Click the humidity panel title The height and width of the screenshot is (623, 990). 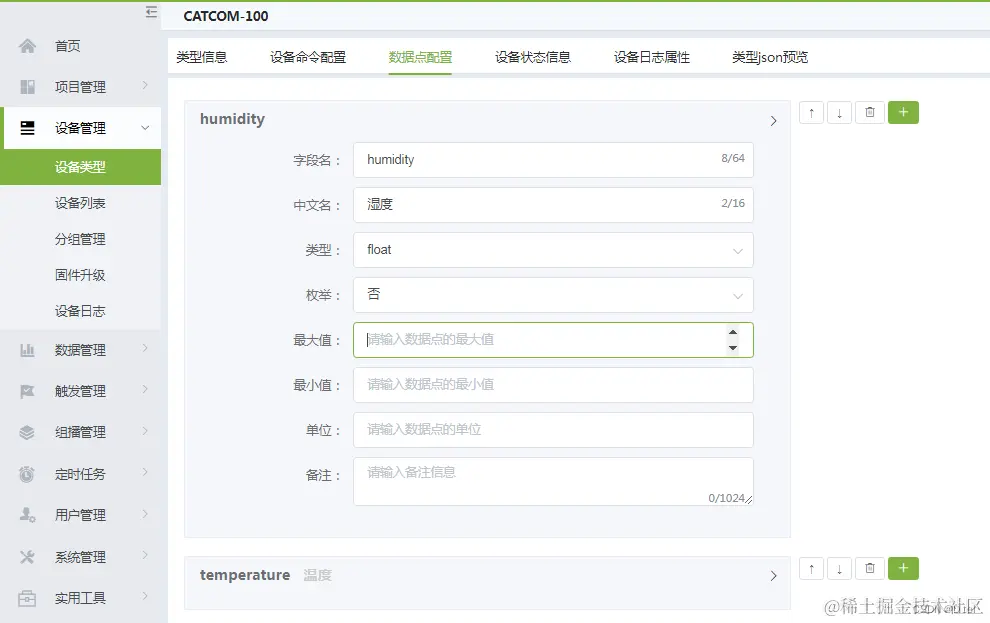tap(232, 119)
